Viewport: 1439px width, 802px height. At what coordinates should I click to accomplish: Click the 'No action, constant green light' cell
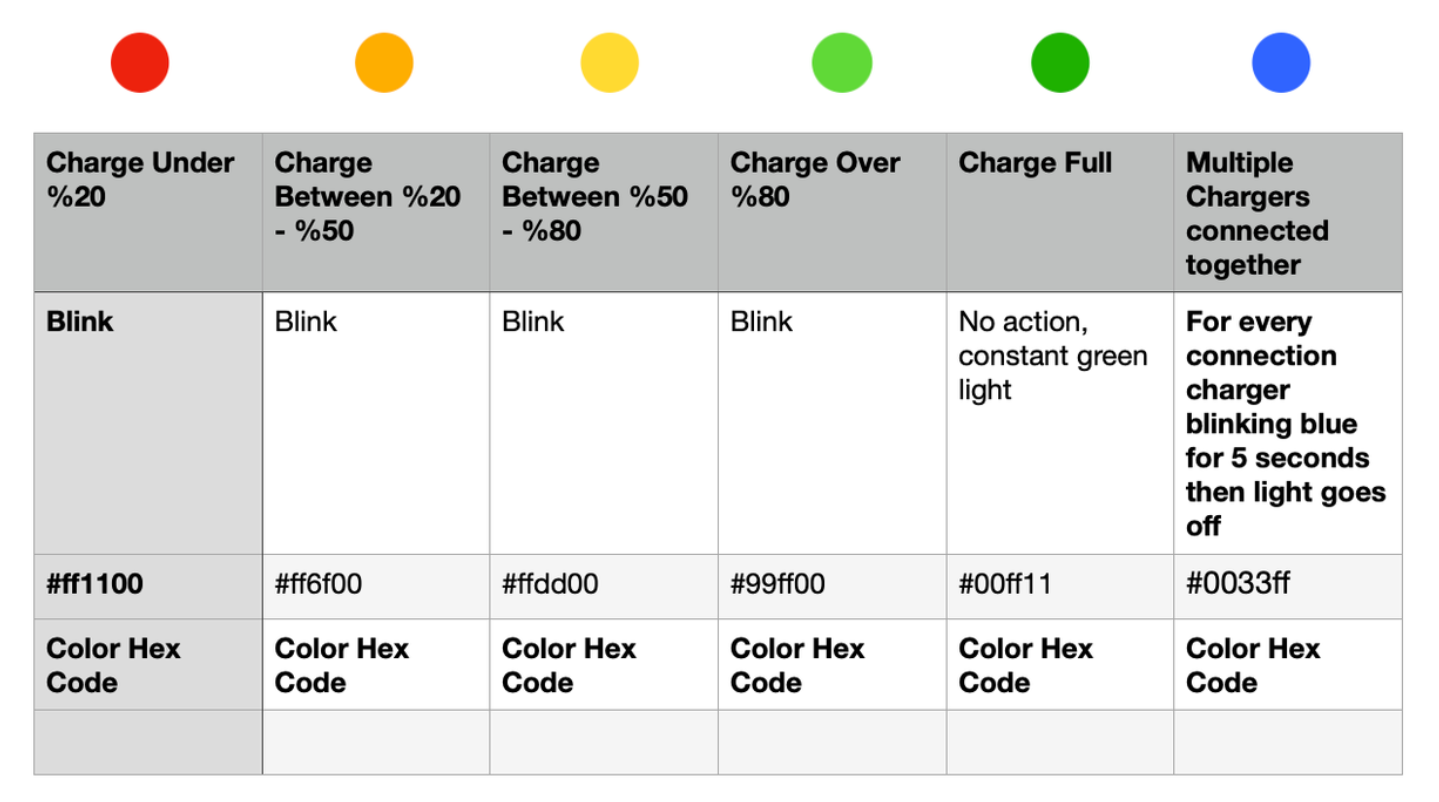(x=1060, y=423)
